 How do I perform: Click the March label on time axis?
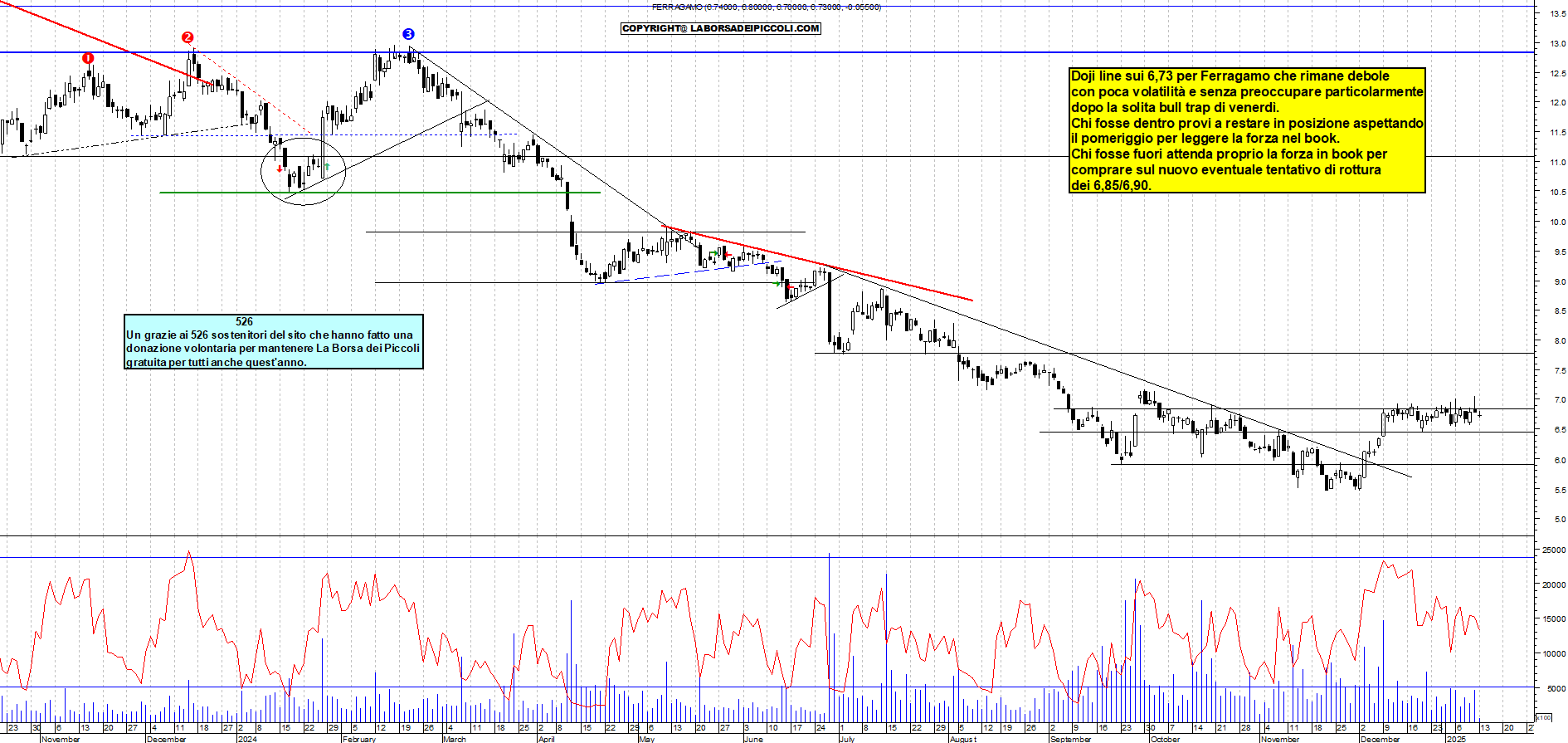coord(455,739)
